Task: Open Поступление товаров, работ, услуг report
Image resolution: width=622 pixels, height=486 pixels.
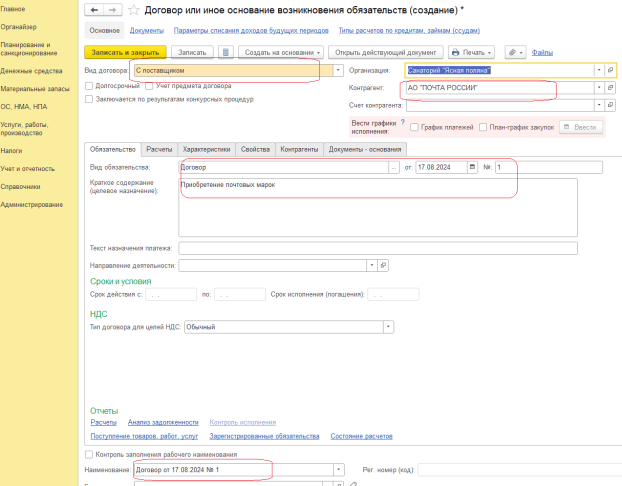Action: click(x=144, y=436)
